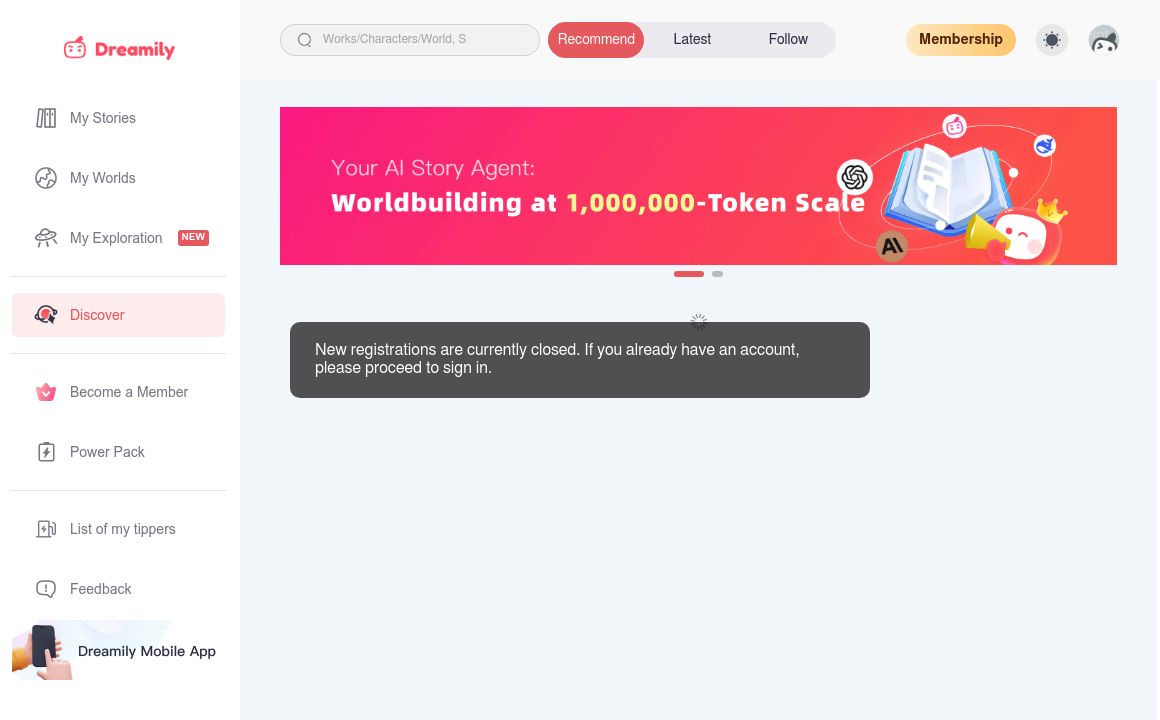Open My Exploration UFO icon

click(x=46, y=238)
